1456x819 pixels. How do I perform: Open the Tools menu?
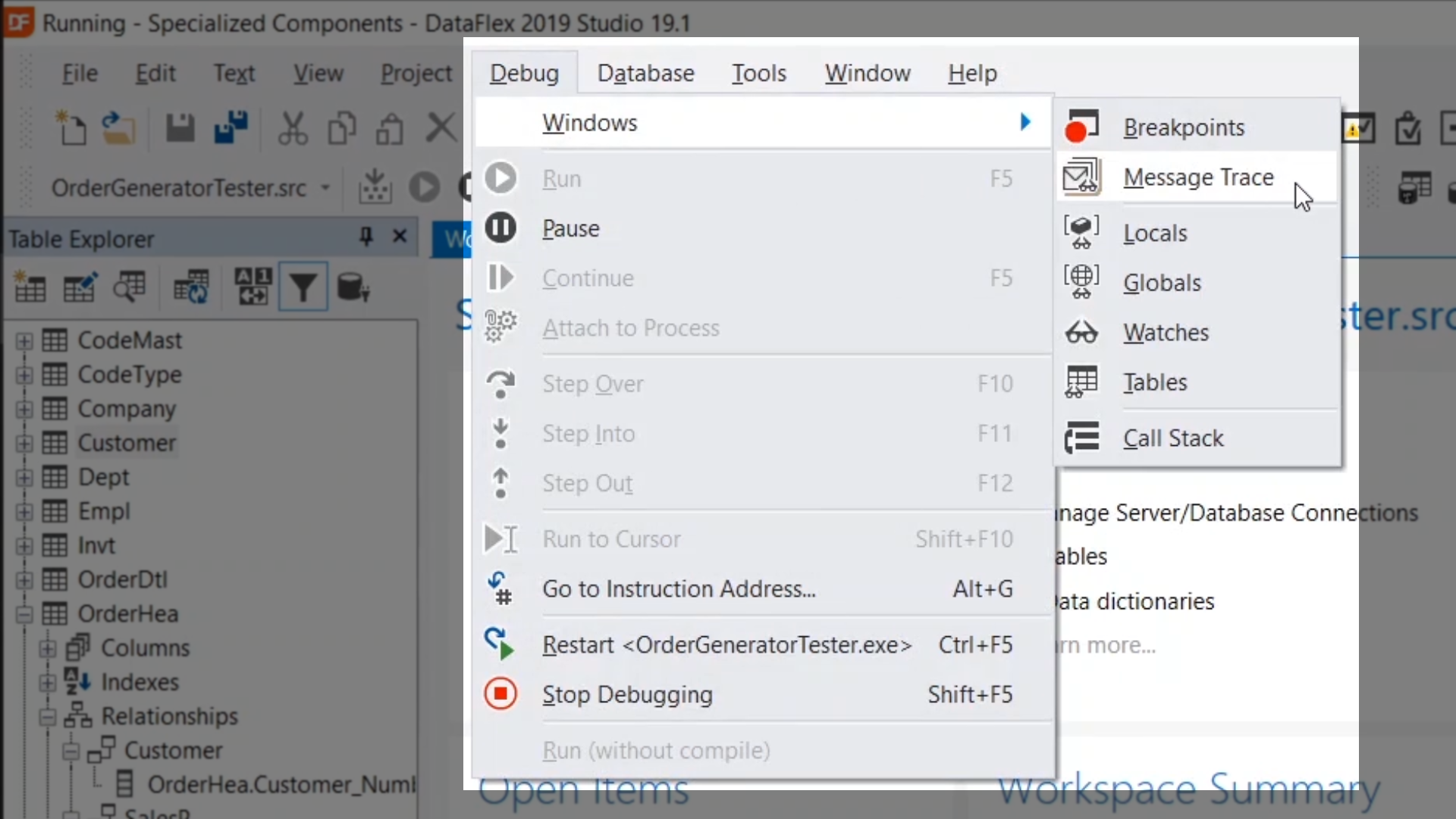coord(758,73)
